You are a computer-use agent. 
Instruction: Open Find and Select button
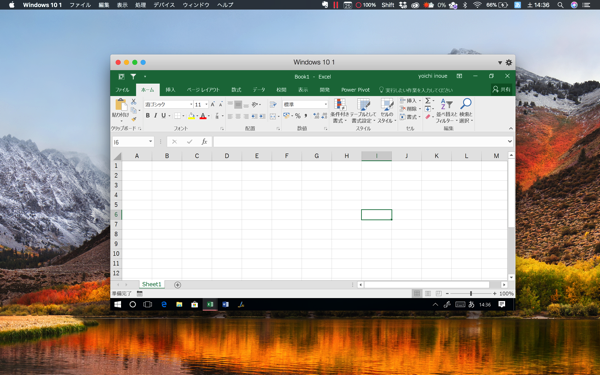[x=466, y=111]
